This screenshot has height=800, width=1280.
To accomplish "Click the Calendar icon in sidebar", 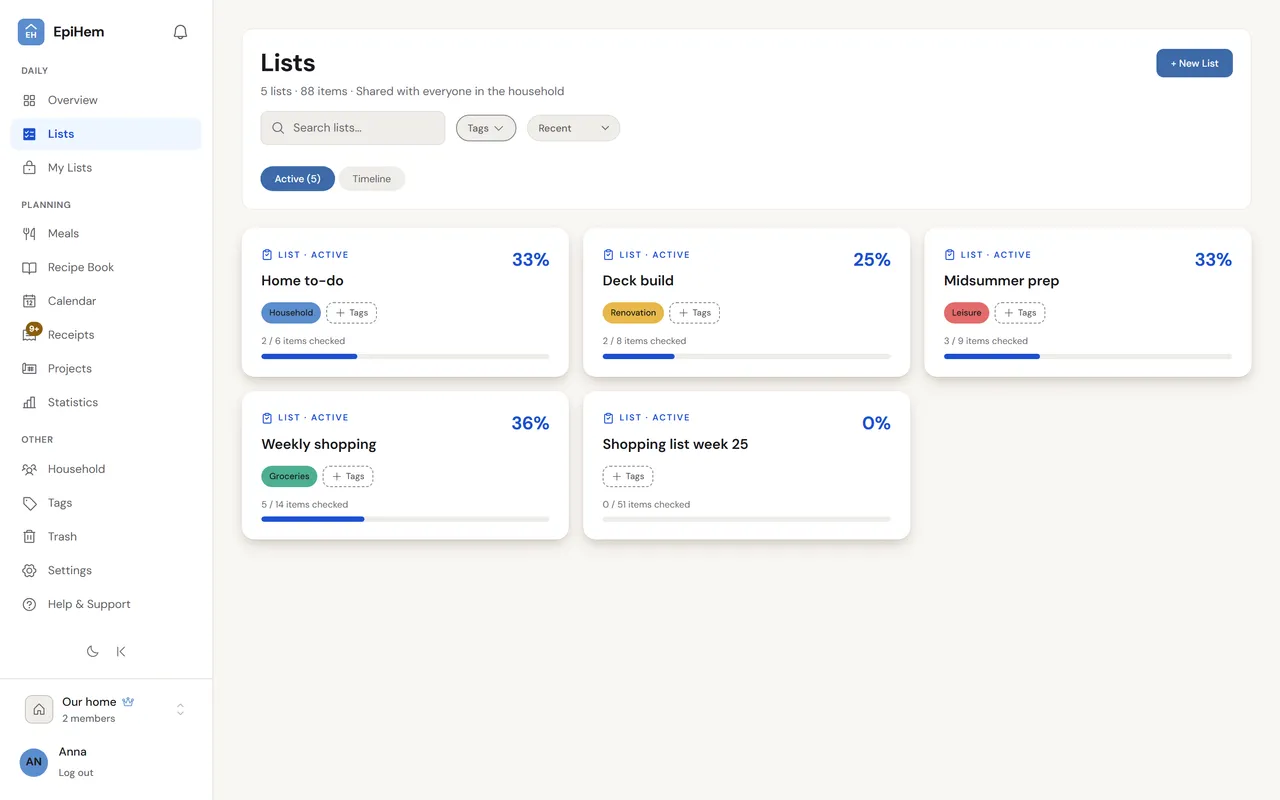I will [29, 301].
